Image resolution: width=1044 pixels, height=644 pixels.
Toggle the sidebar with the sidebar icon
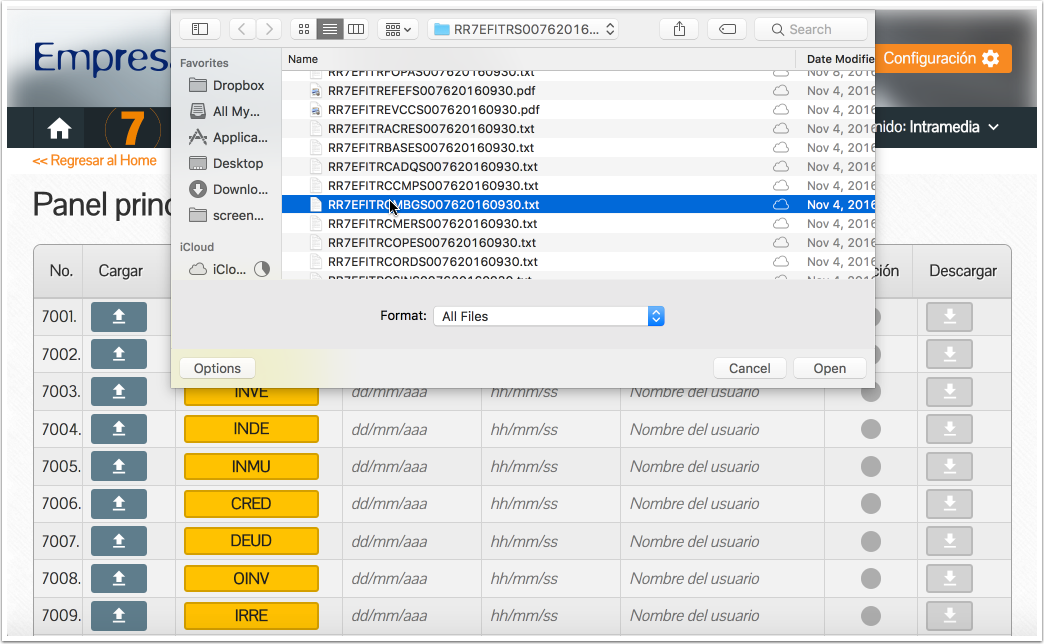pos(200,29)
